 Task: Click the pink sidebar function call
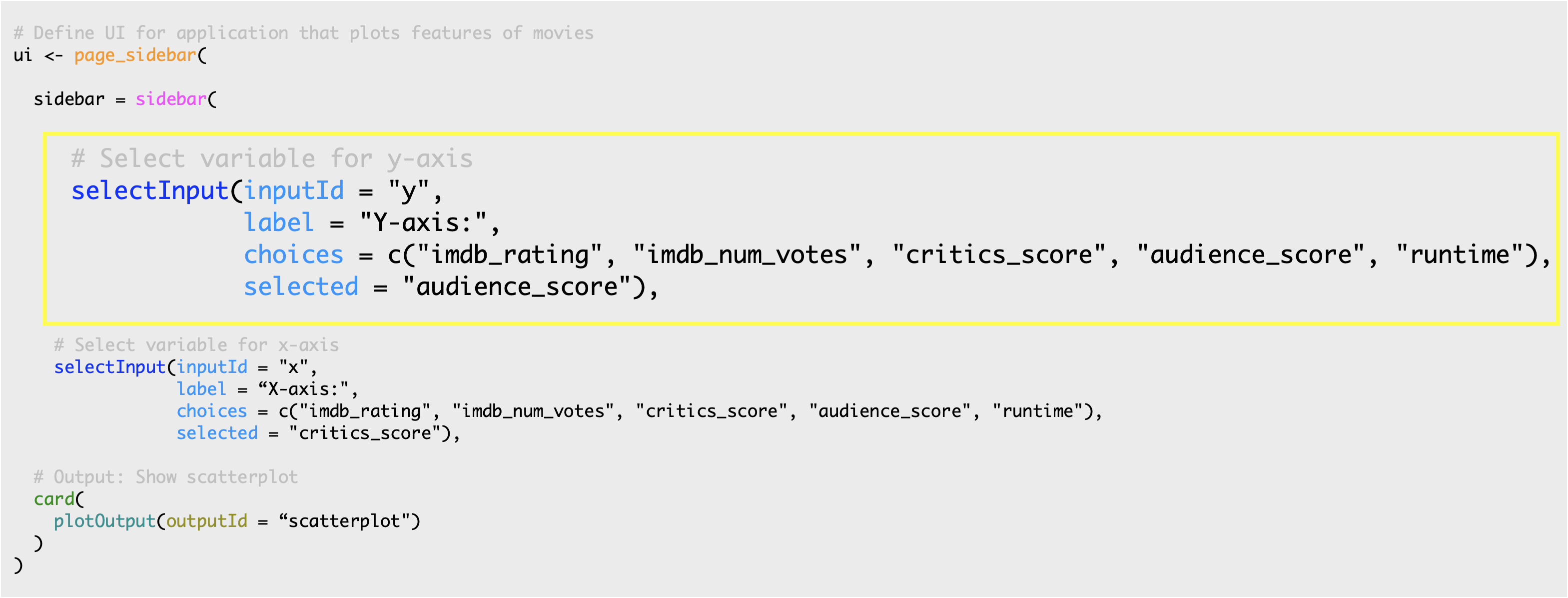pos(170,99)
